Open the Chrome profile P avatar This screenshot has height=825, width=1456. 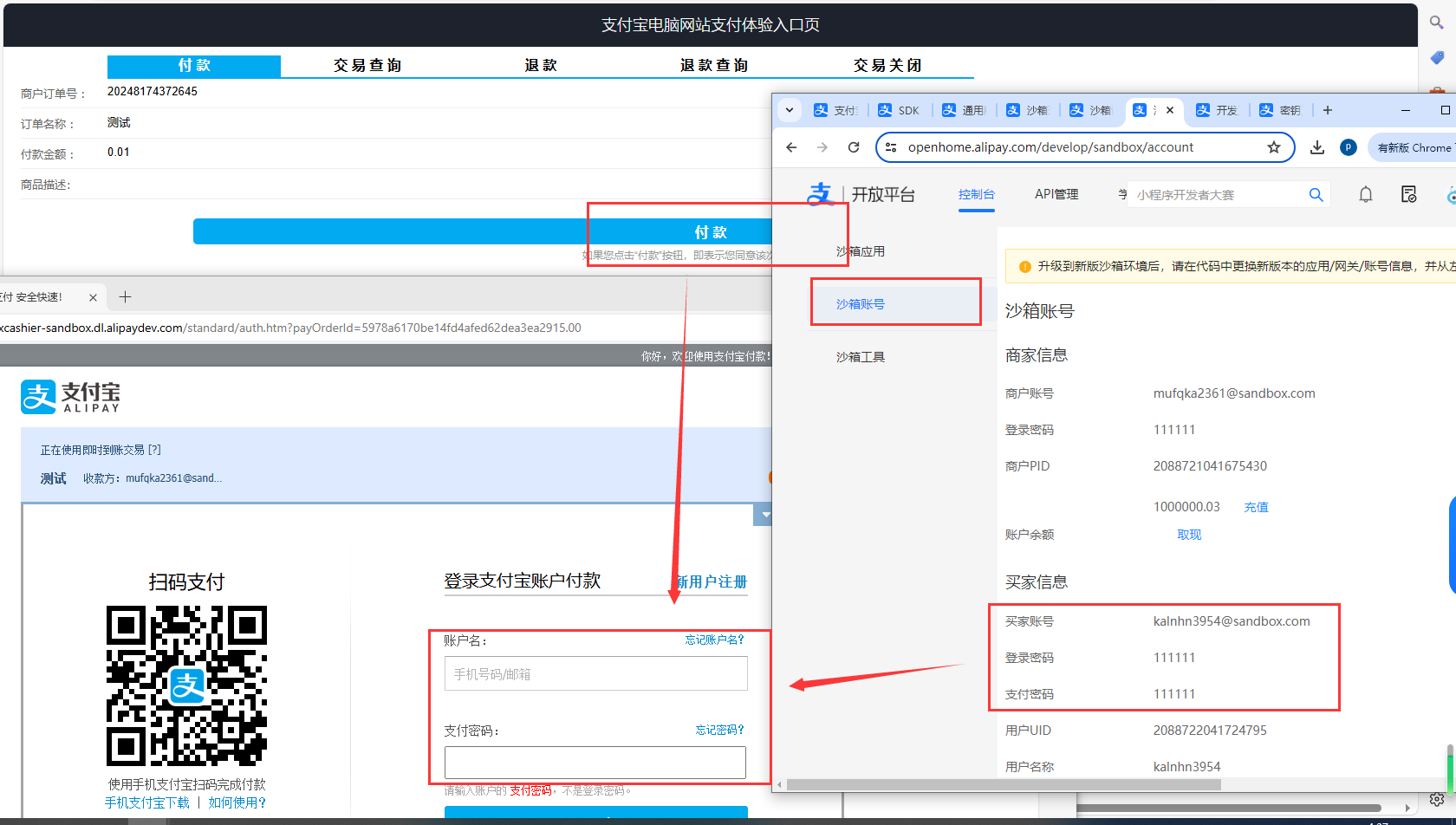(1349, 147)
